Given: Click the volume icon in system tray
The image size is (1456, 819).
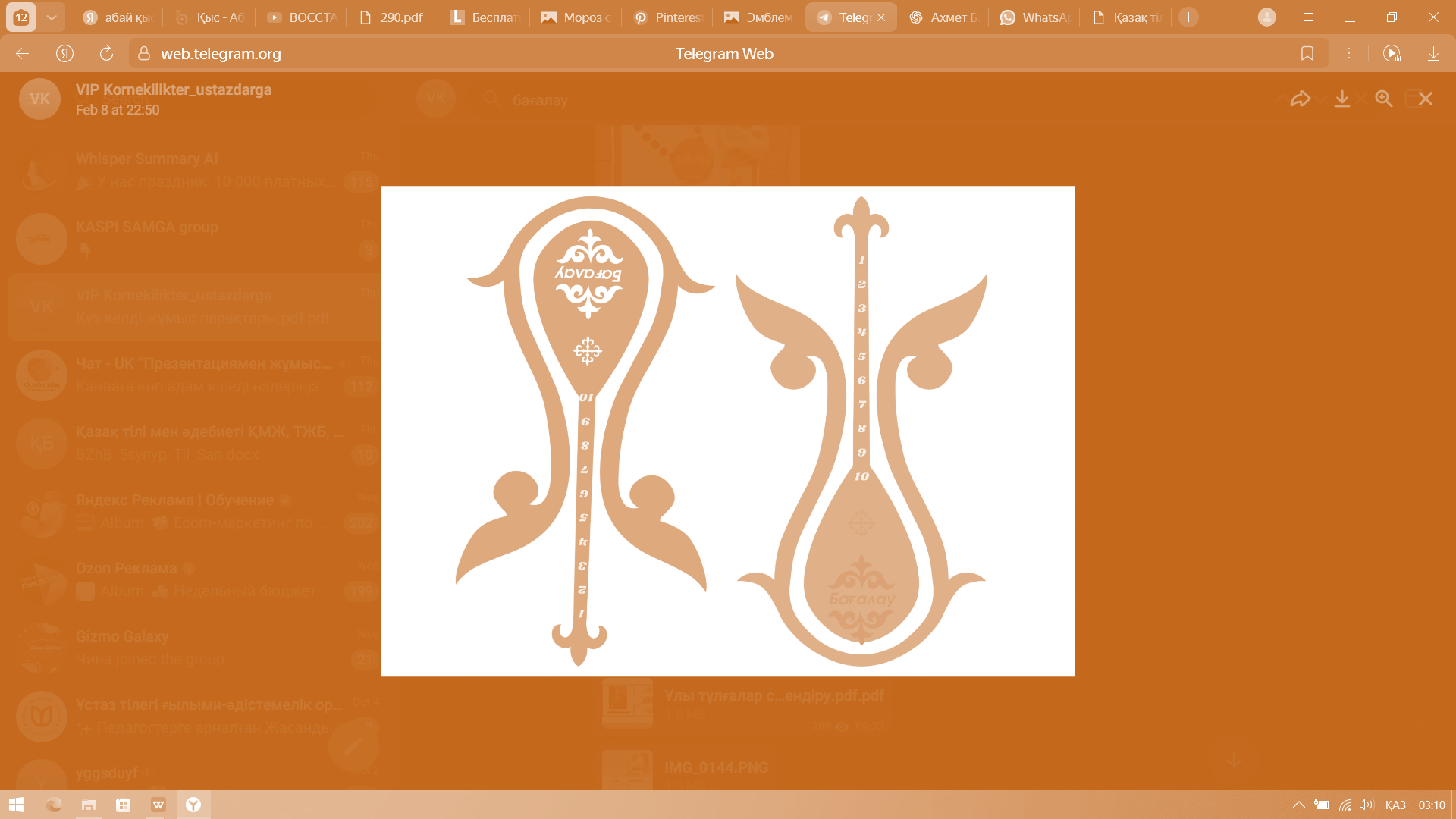Looking at the screenshot, I should (x=1366, y=805).
